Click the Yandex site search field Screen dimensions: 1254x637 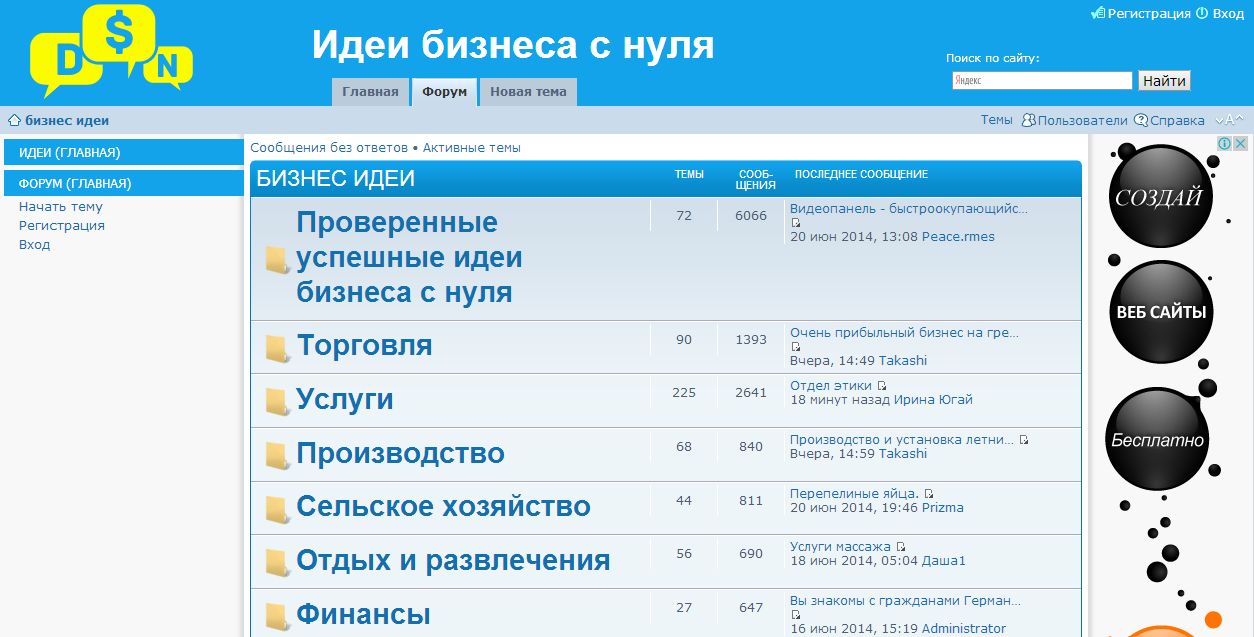pos(1042,81)
